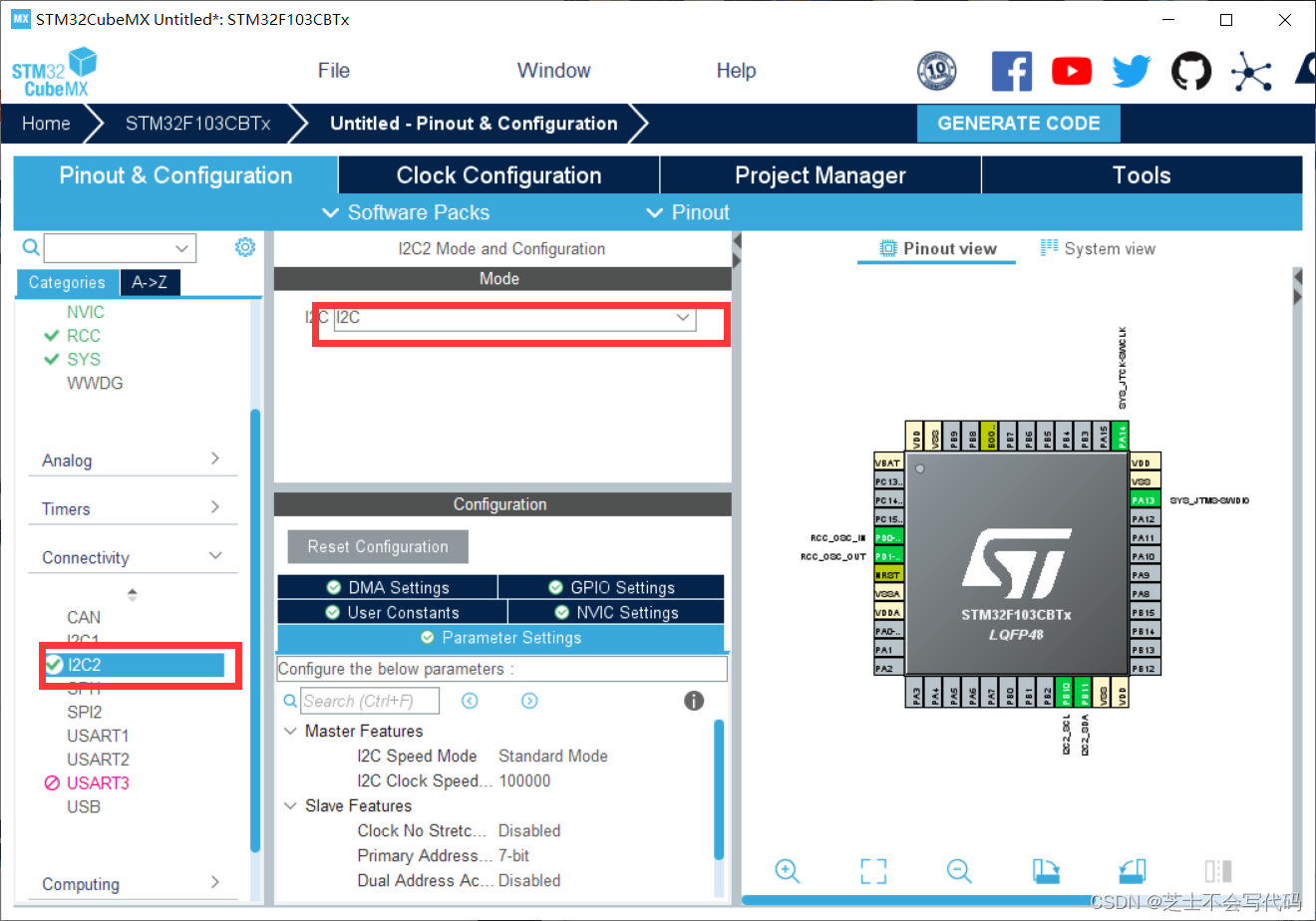Open the Twitter link icon
The width and height of the screenshot is (1316, 921).
(x=1132, y=71)
